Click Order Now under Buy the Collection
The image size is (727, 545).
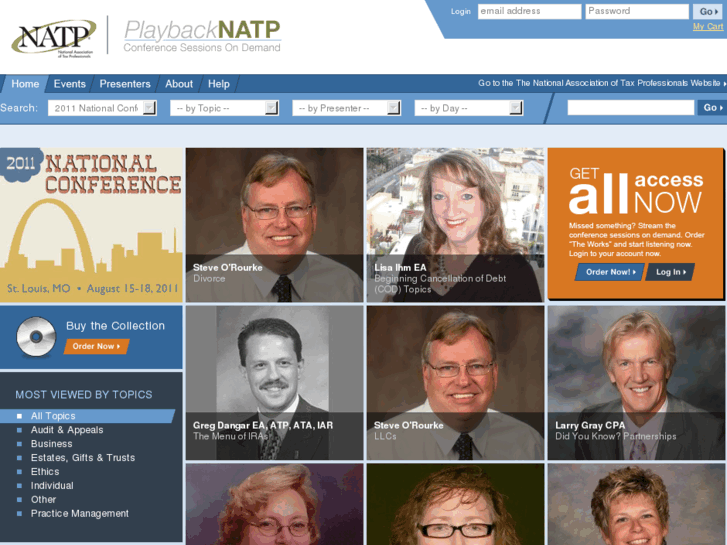click(96, 346)
